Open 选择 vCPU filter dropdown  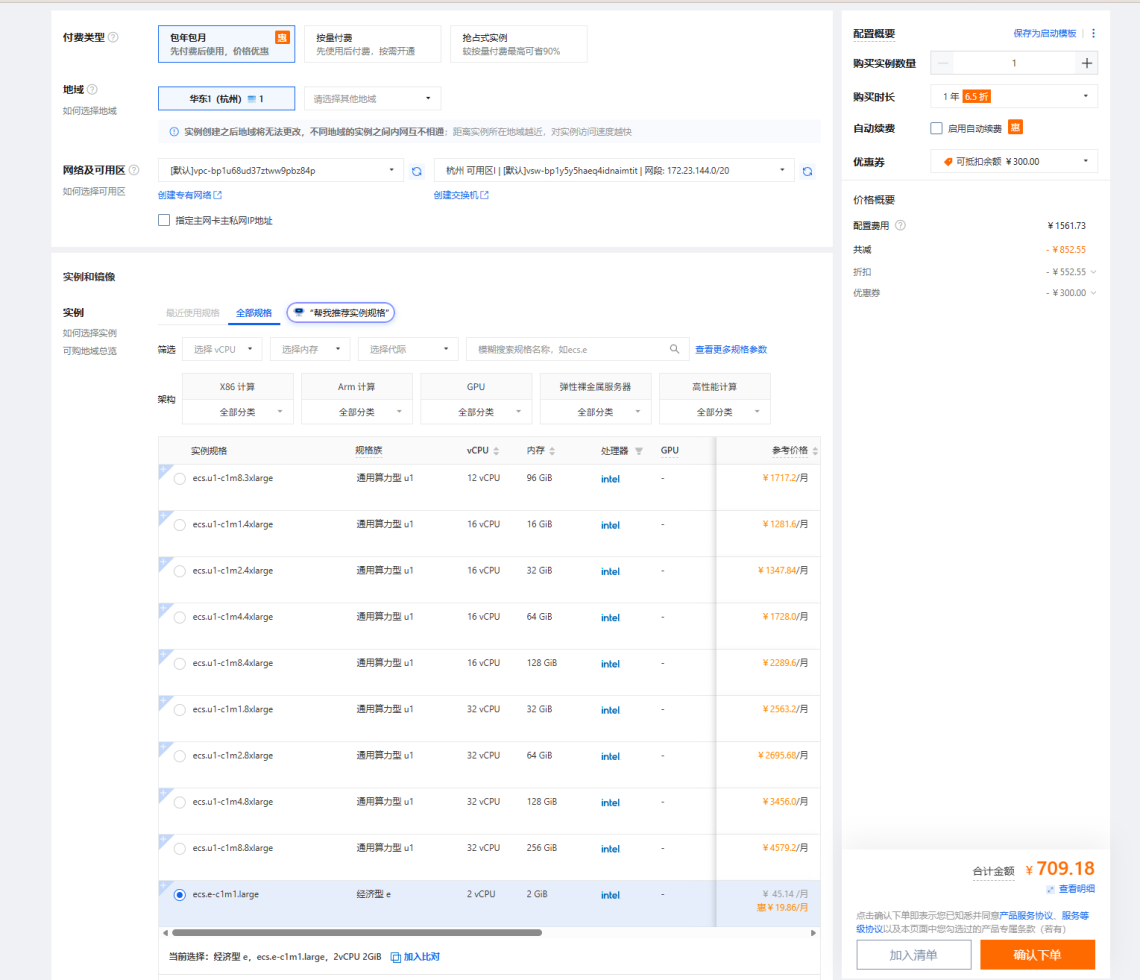point(222,349)
